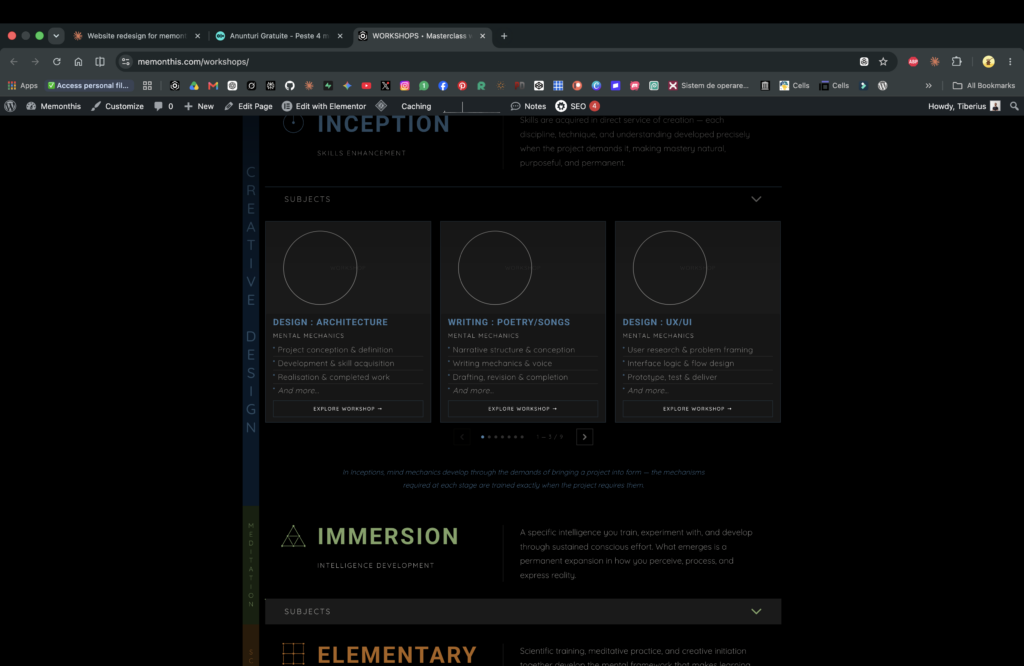The width and height of the screenshot is (1024, 666).
Task: Open Notes in admin bar
Action: coord(528,106)
